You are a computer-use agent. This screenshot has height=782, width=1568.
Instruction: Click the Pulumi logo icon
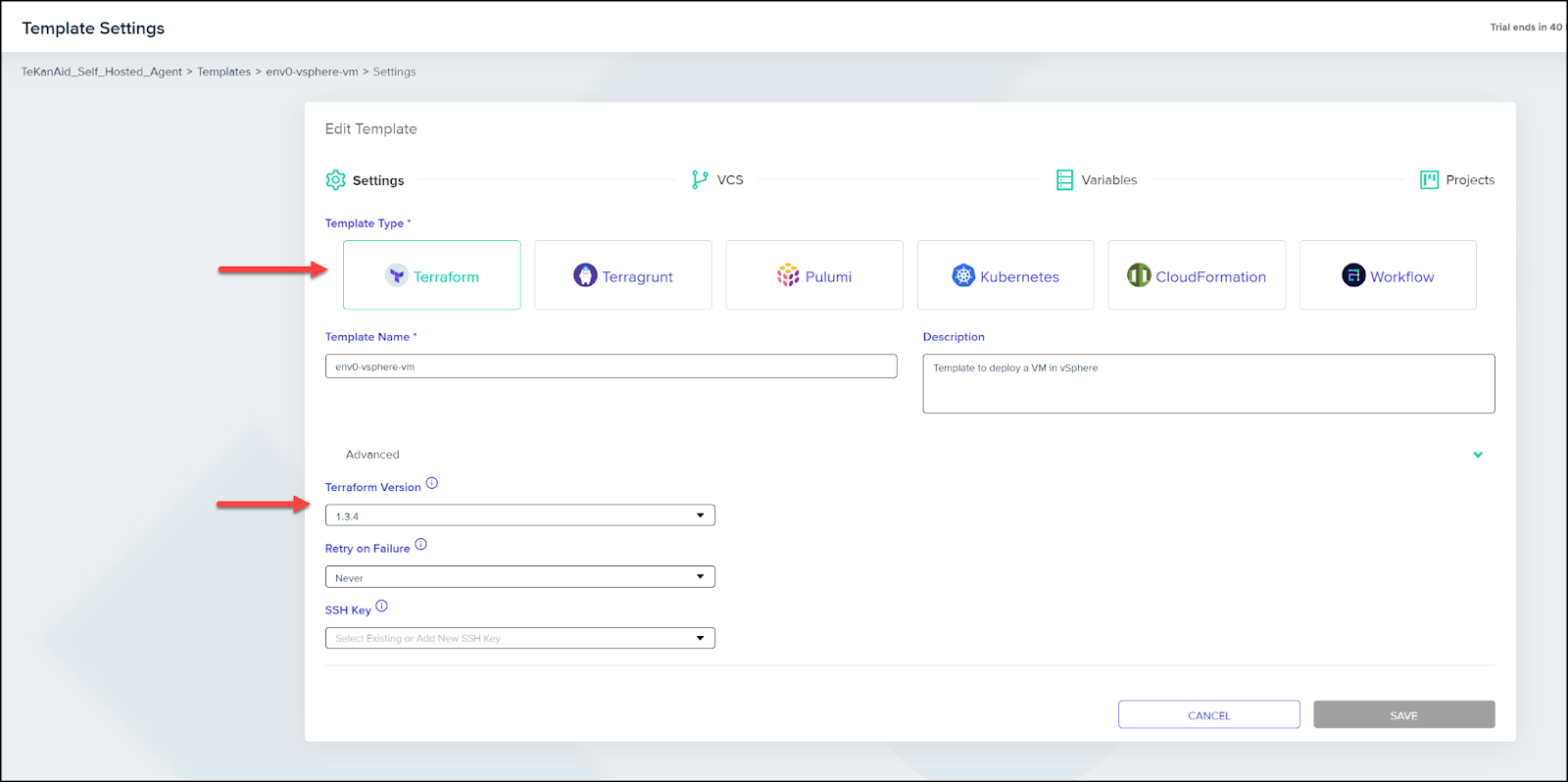tap(788, 275)
